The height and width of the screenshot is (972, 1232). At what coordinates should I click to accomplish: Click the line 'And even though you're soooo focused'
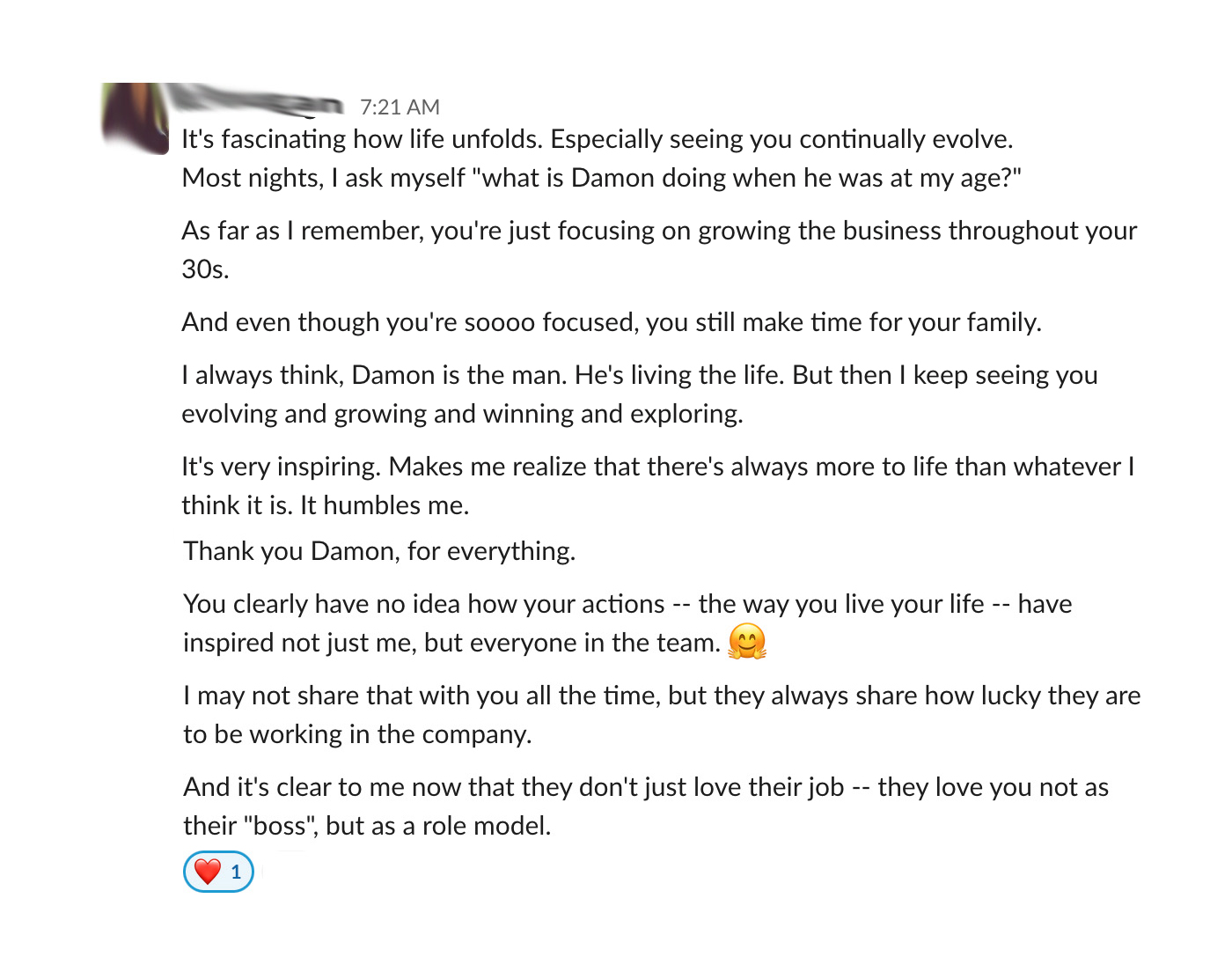coord(612,322)
